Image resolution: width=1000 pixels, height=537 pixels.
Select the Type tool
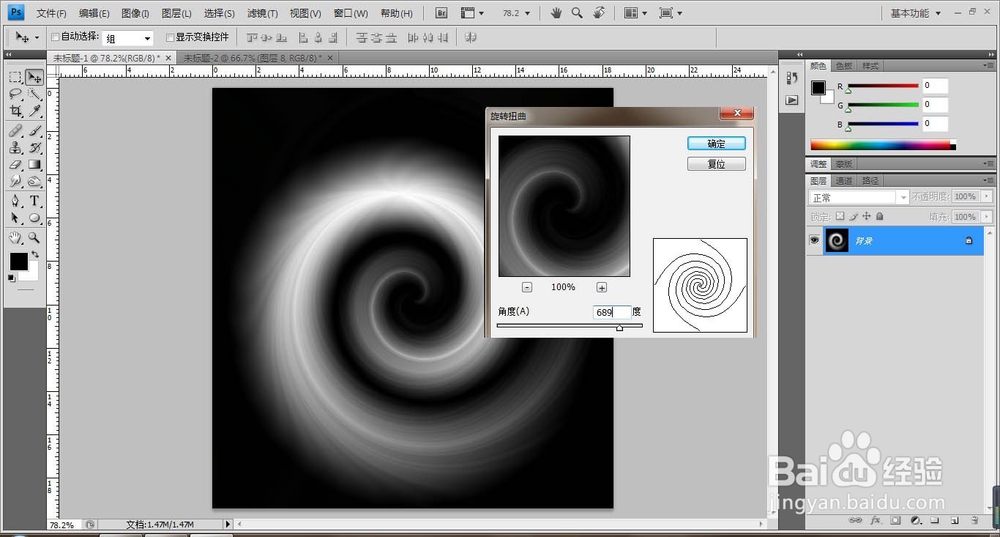click(x=34, y=201)
